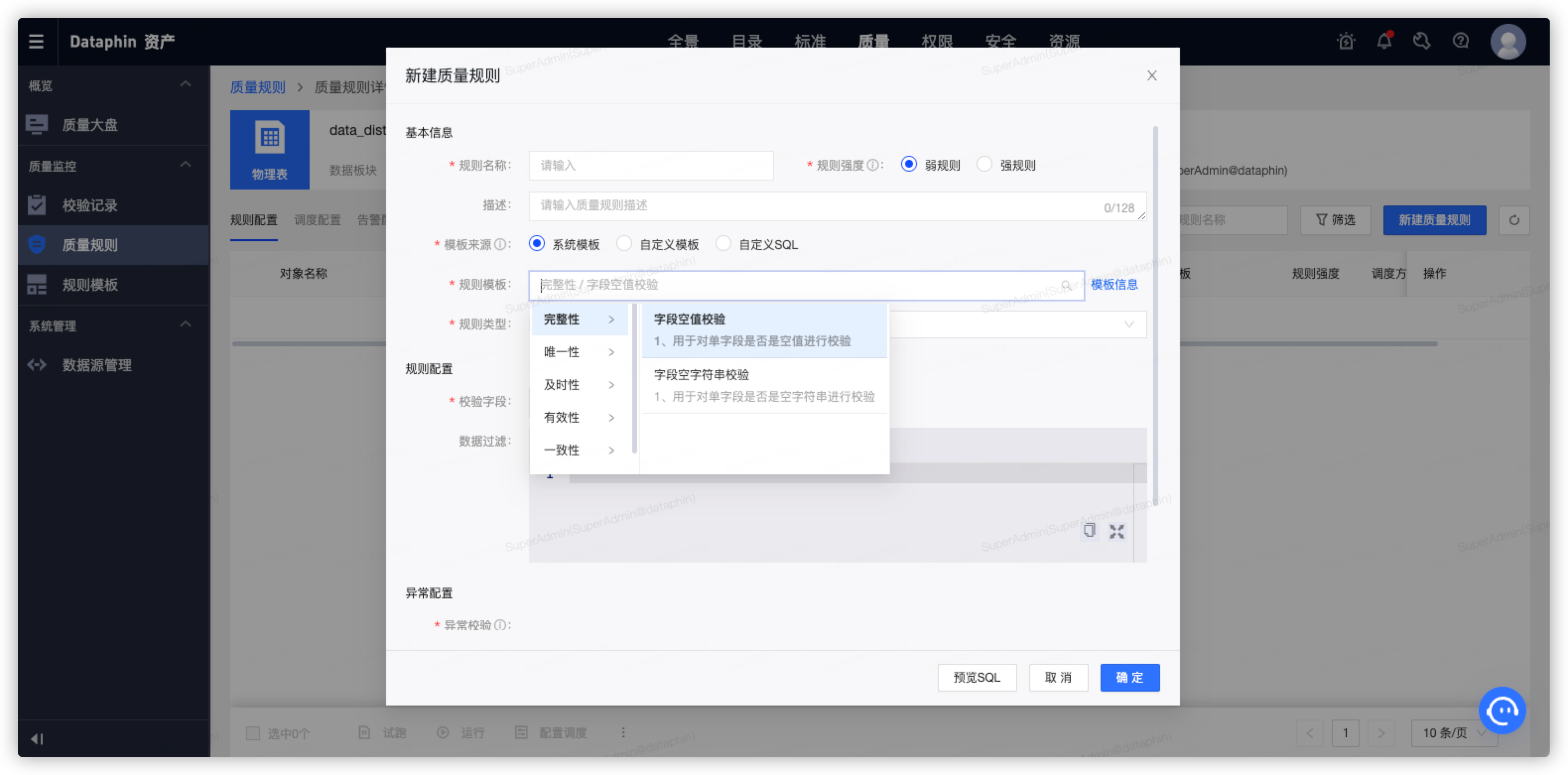The width and height of the screenshot is (1568, 775).
Task: Click the 数据源管理 code icon
Action: click(37, 365)
